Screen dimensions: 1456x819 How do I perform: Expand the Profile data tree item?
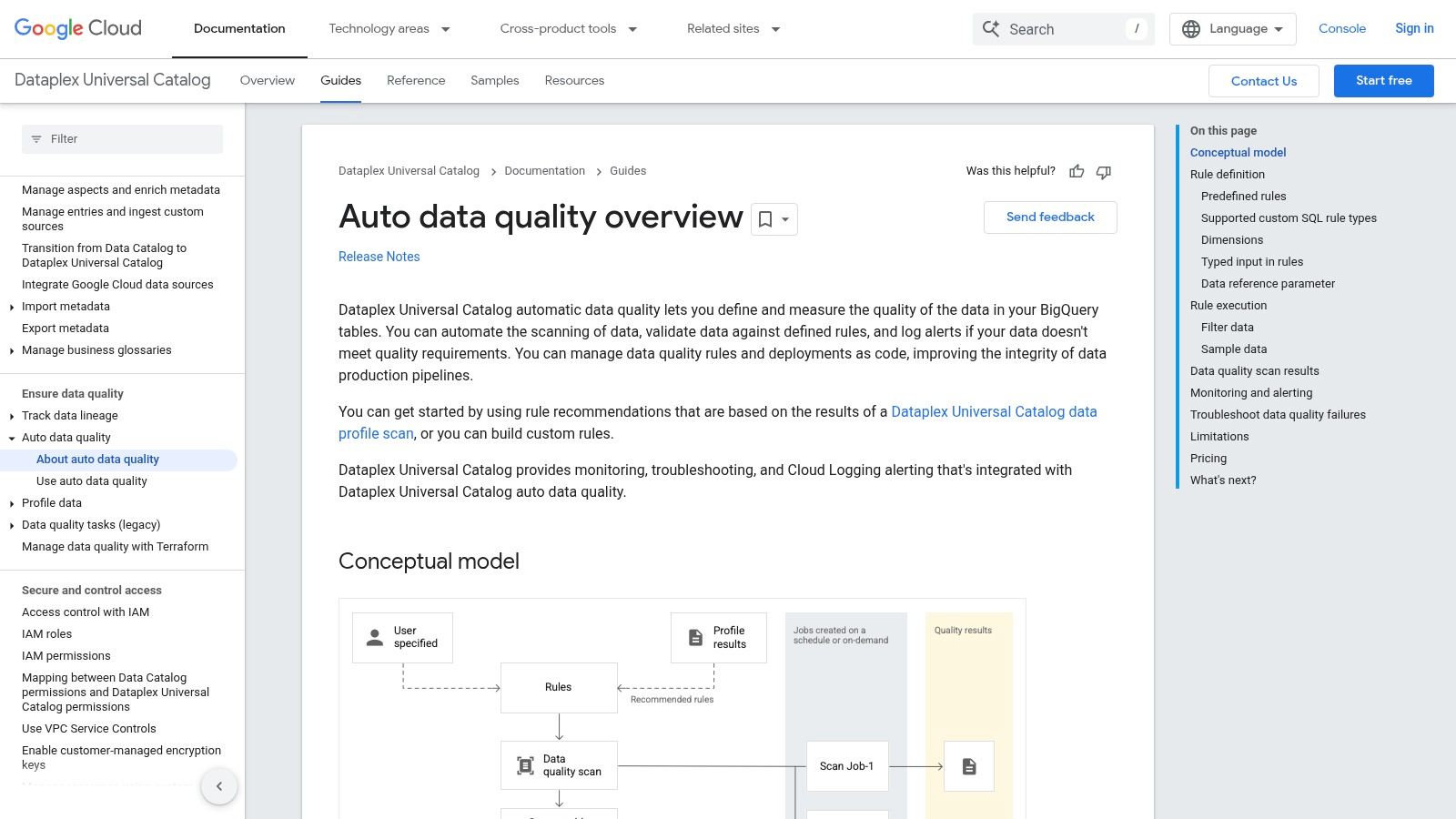12,503
